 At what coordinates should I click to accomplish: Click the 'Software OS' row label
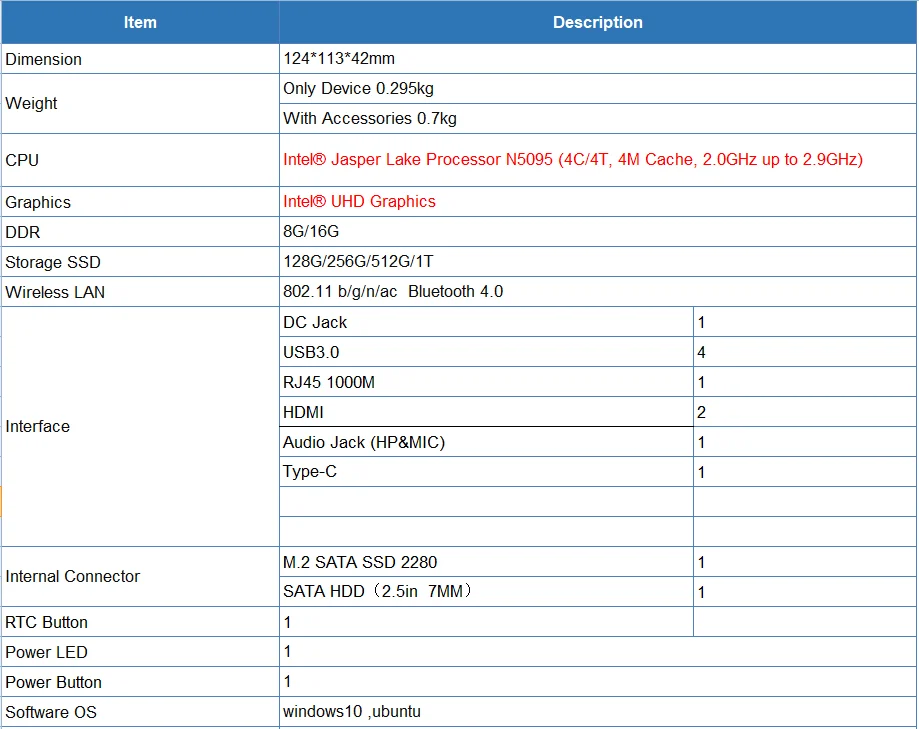[50, 712]
